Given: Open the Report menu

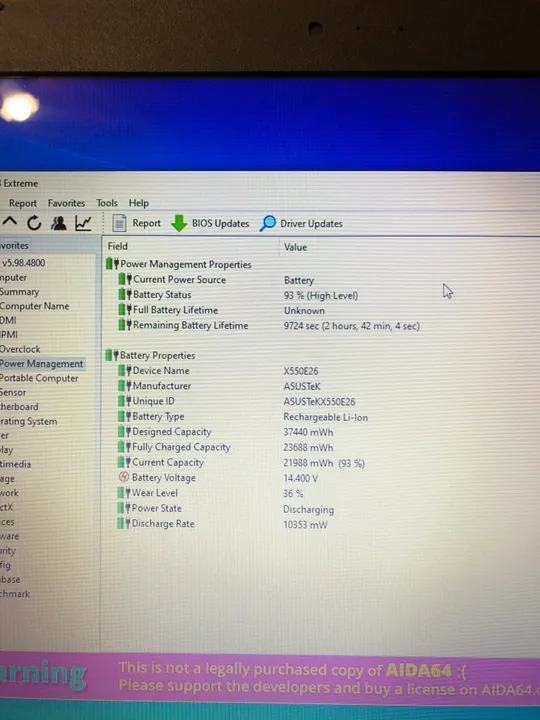Looking at the screenshot, I should tap(22, 203).
